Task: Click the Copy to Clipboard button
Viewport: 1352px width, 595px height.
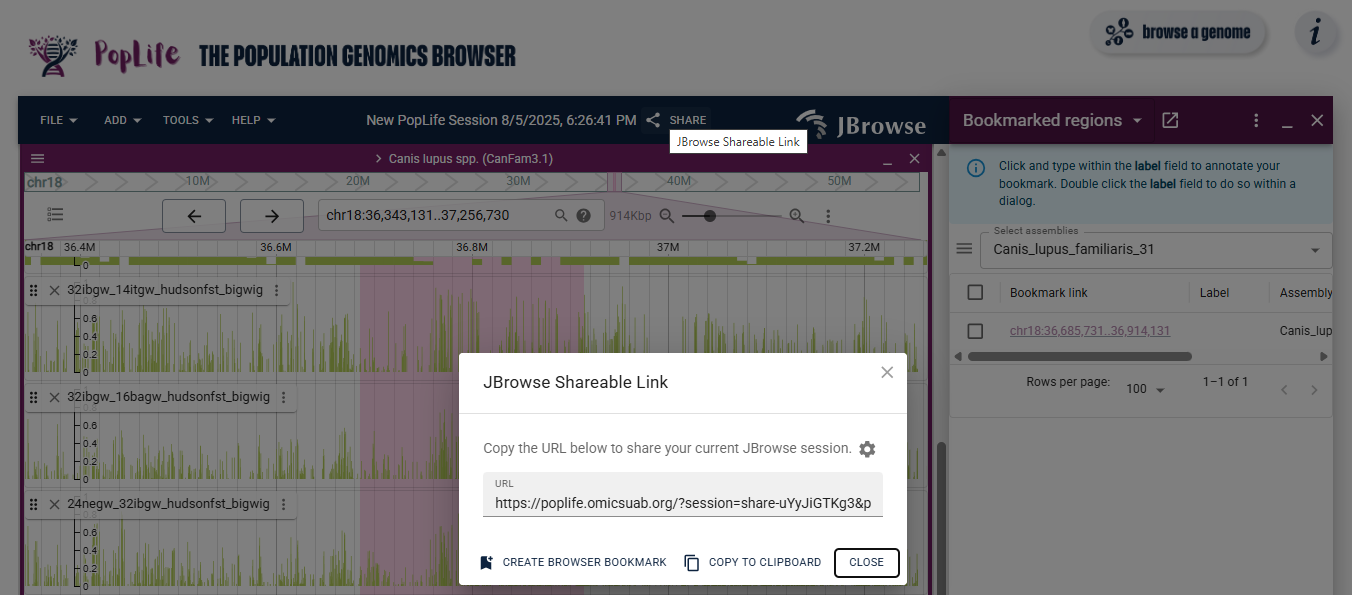Action: (752, 562)
